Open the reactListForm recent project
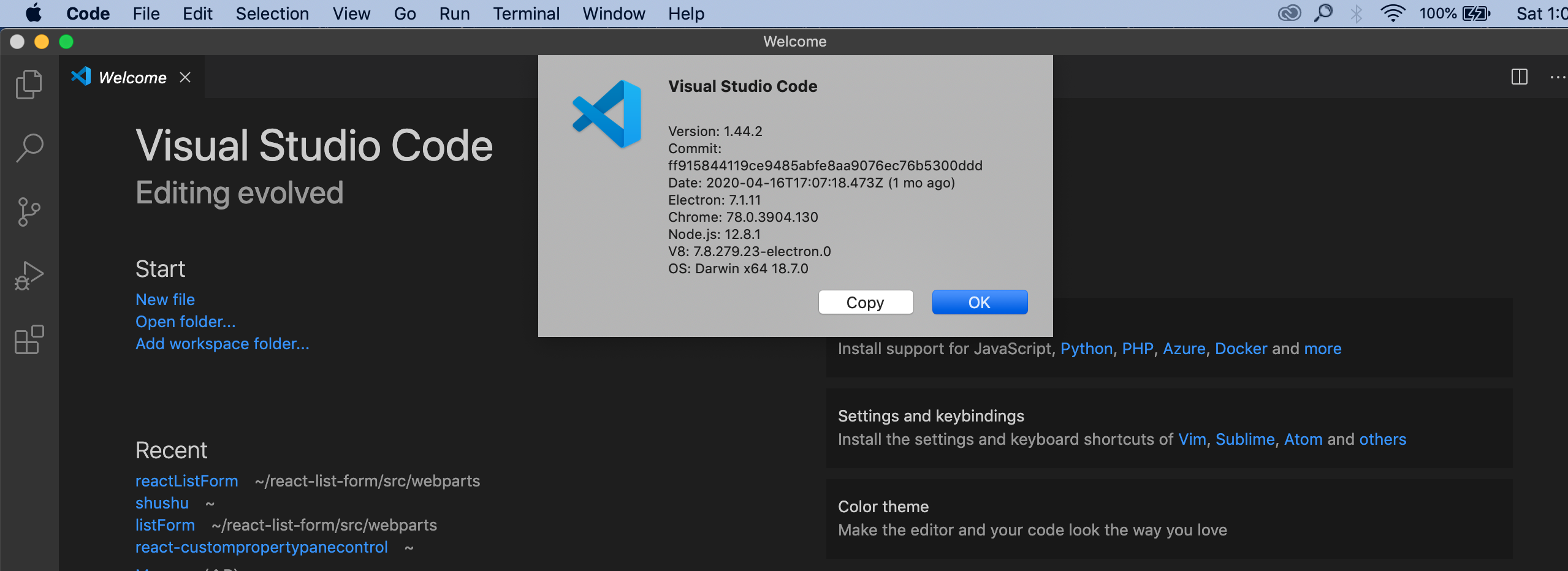The image size is (1568, 571). [186, 480]
